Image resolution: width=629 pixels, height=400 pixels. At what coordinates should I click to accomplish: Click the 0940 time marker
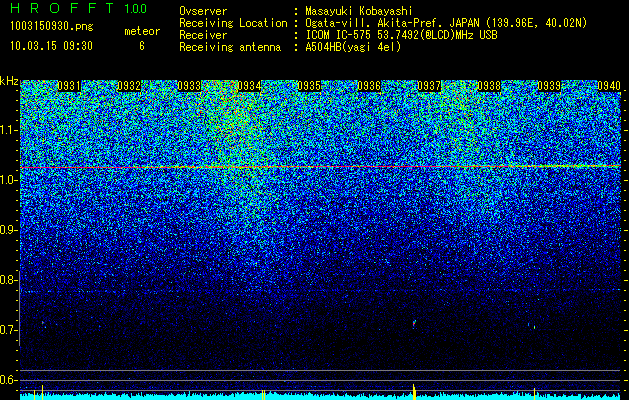click(x=609, y=86)
